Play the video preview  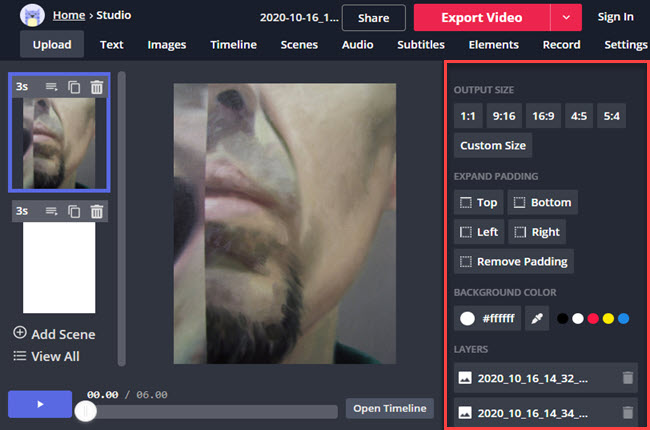(x=40, y=404)
